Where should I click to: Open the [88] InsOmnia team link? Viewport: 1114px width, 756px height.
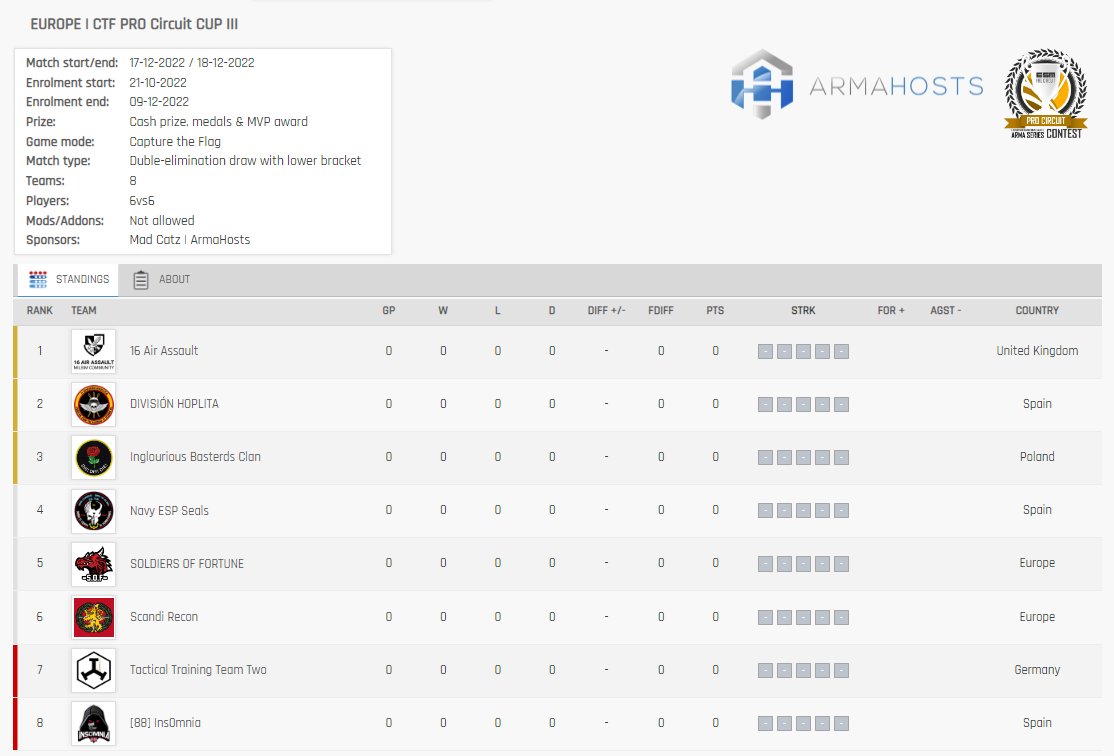tap(166, 723)
